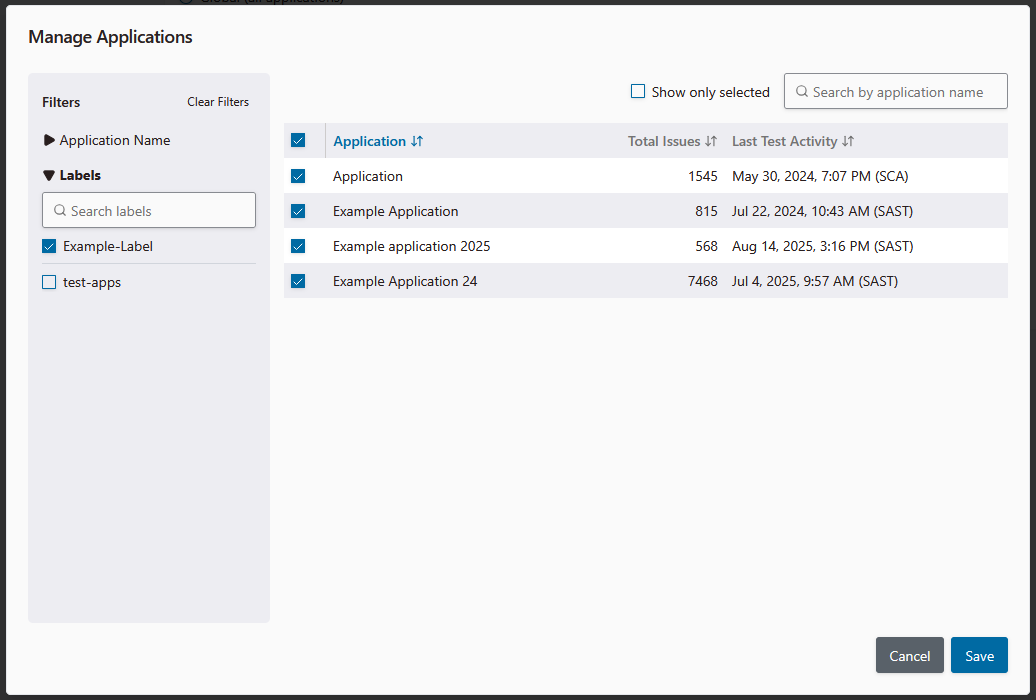The image size is (1036, 700).
Task: Uncheck the Application row checkbox
Action: 297,176
